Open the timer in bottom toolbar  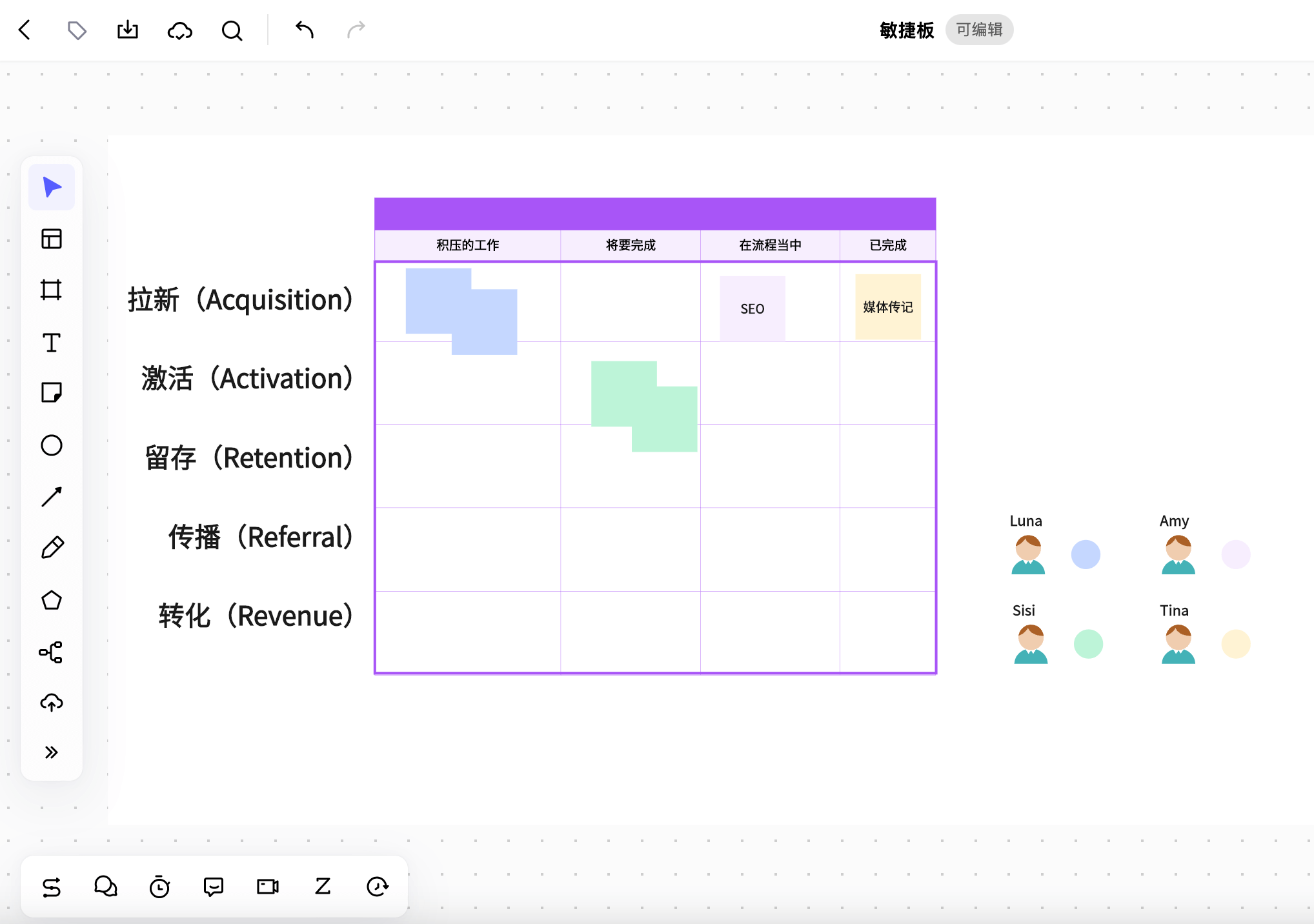tap(159, 887)
